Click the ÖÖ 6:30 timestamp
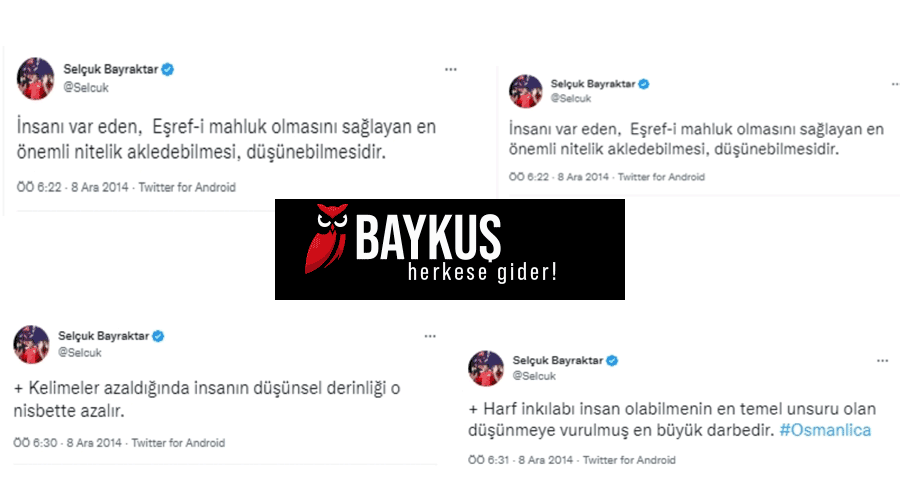900x500 pixels. point(35,443)
